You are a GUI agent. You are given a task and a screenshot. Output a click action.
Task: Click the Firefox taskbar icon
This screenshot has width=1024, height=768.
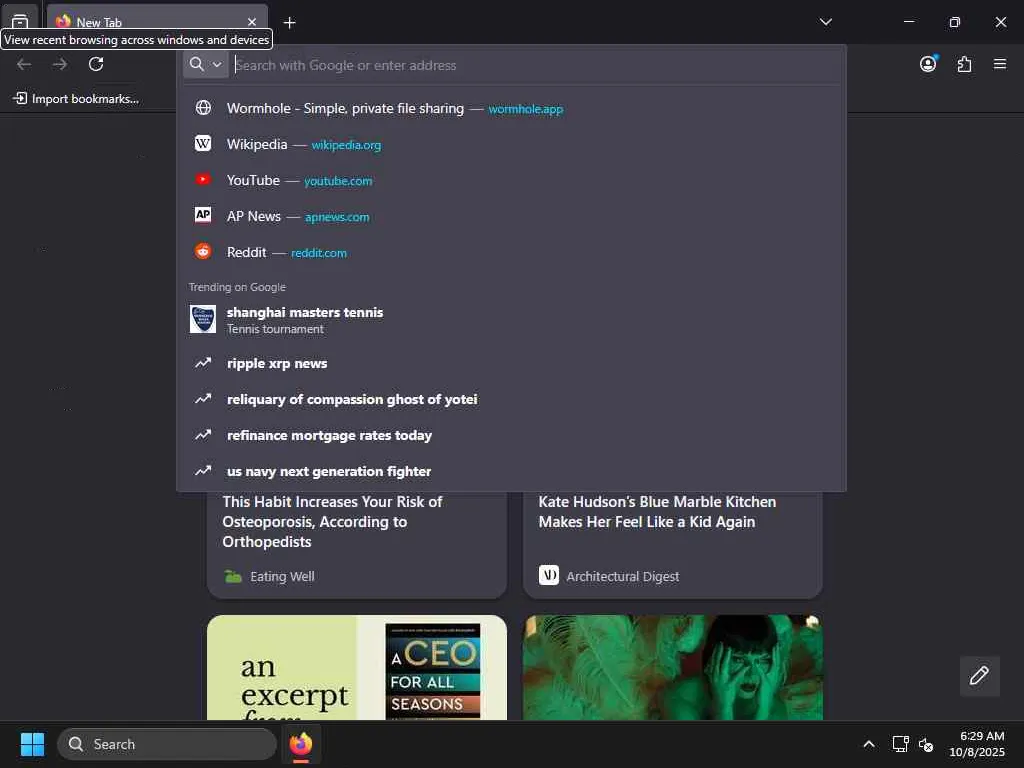pos(300,744)
